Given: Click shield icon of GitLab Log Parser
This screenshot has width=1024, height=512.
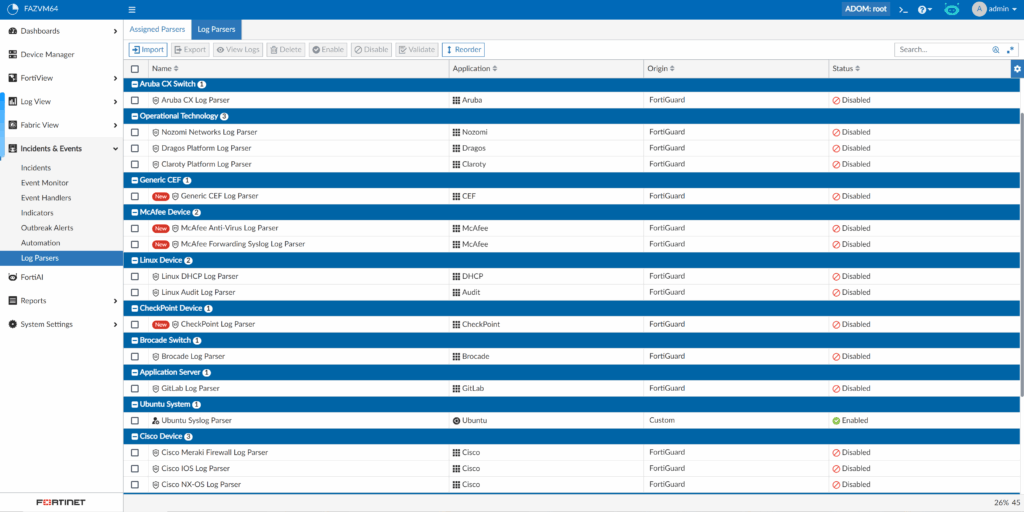Looking at the screenshot, I should coord(155,389).
